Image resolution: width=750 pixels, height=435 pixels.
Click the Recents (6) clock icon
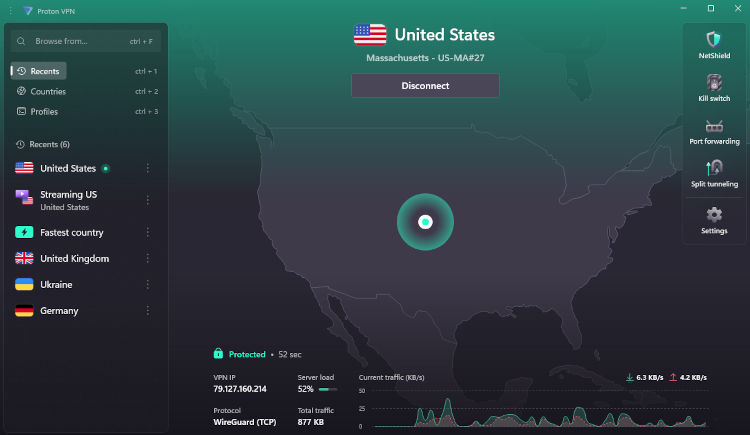tap(20, 144)
